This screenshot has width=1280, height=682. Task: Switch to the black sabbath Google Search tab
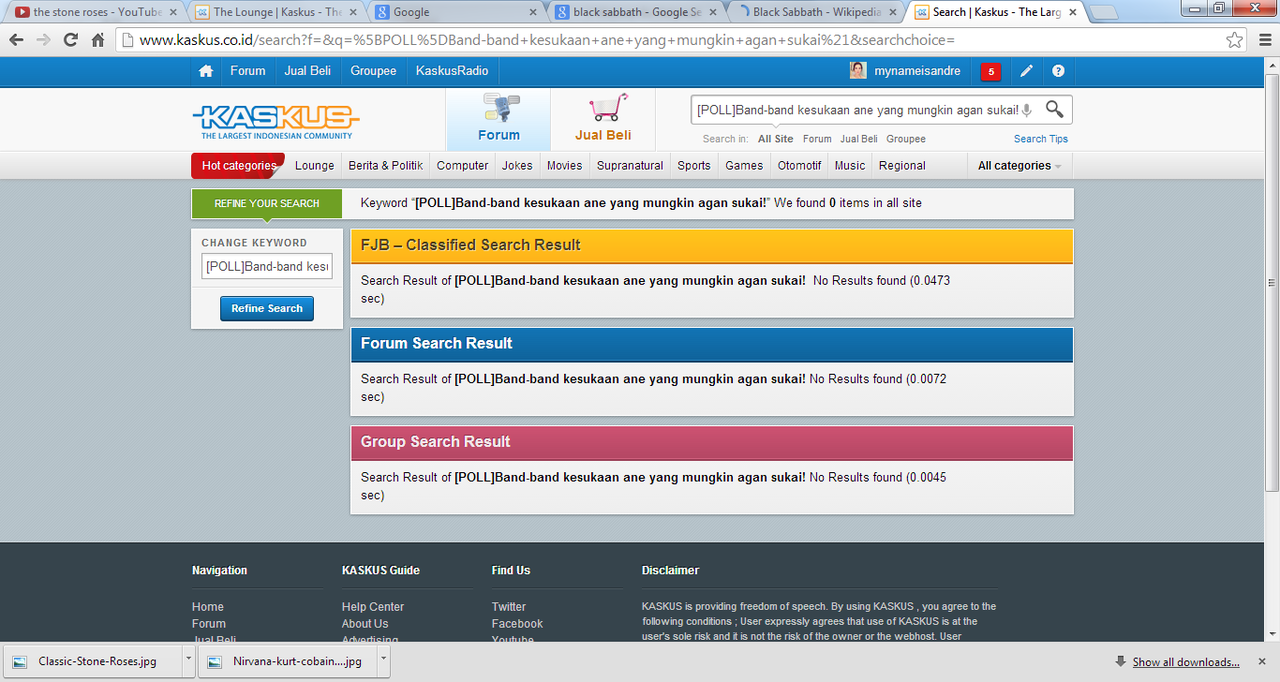click(637, 12)
